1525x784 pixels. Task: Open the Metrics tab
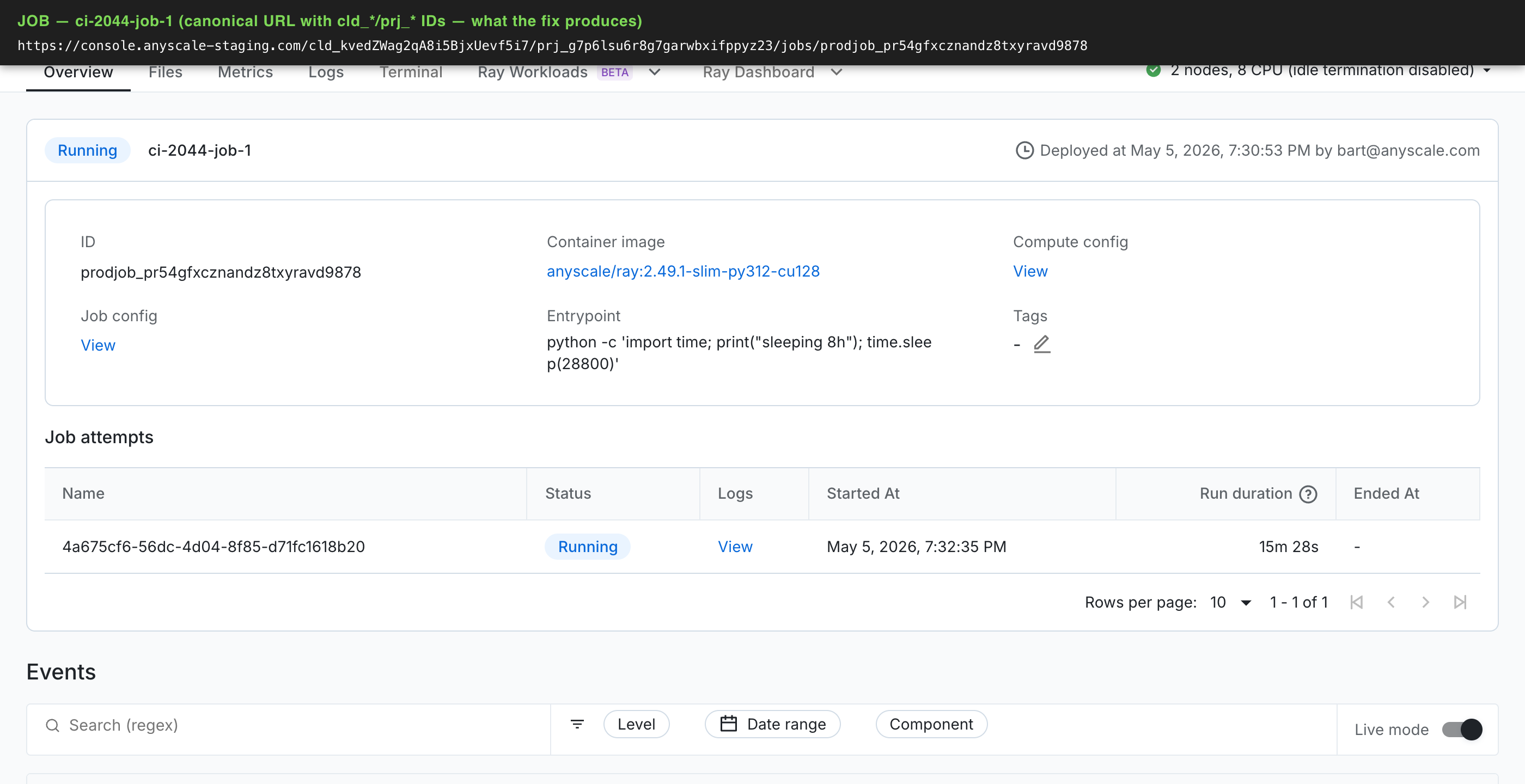[245, 72]
